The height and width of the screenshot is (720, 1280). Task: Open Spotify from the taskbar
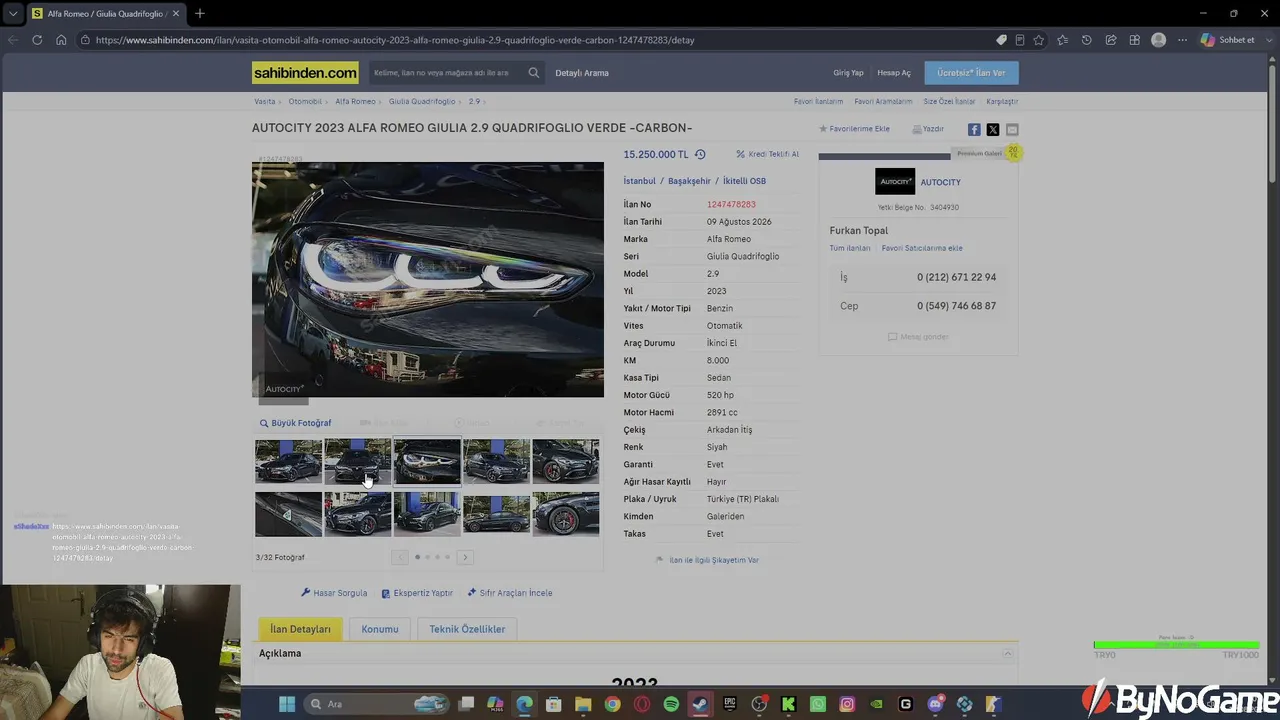coord(671,704)
